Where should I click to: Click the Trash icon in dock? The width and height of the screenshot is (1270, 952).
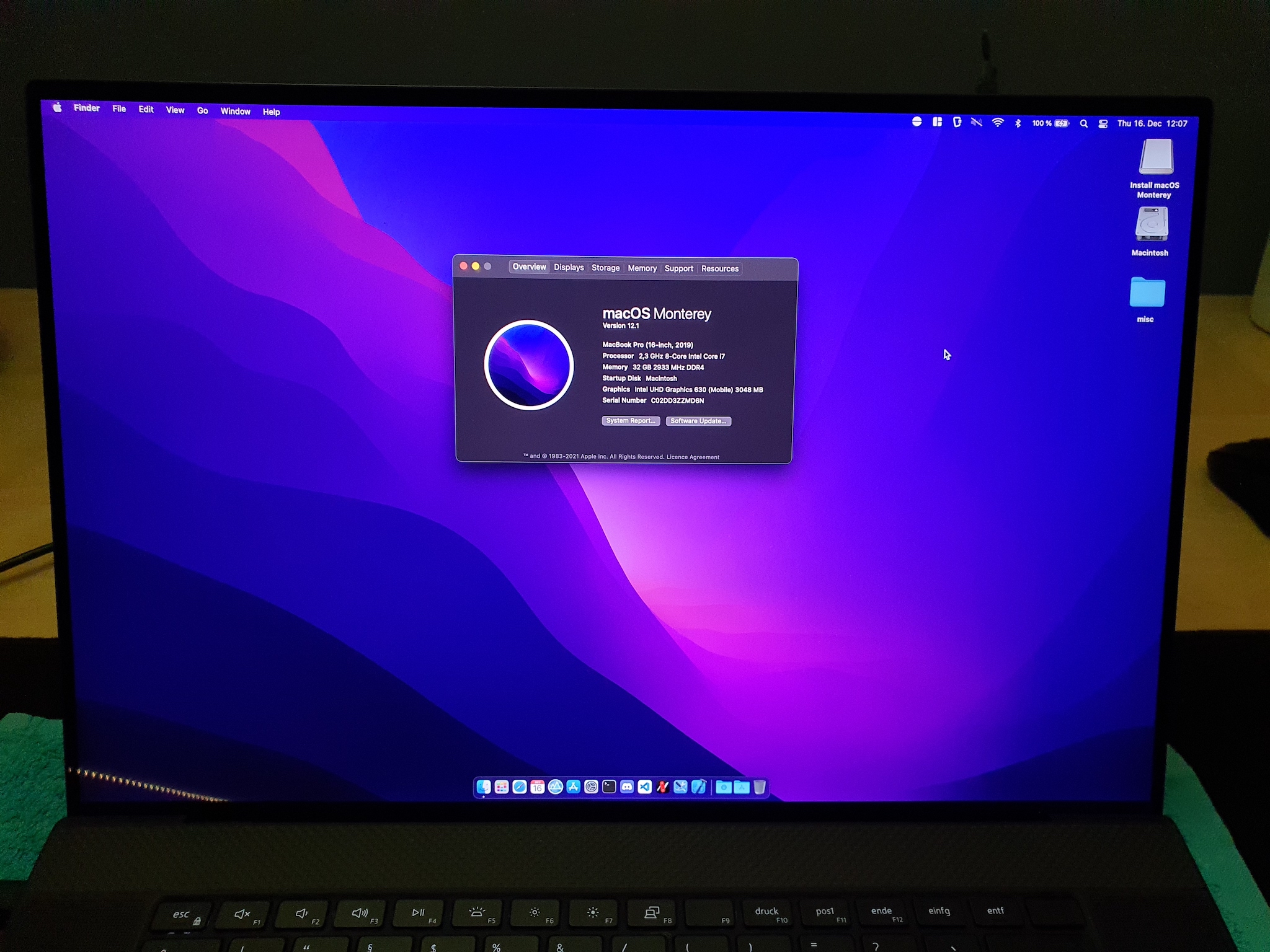click(760, 788)
